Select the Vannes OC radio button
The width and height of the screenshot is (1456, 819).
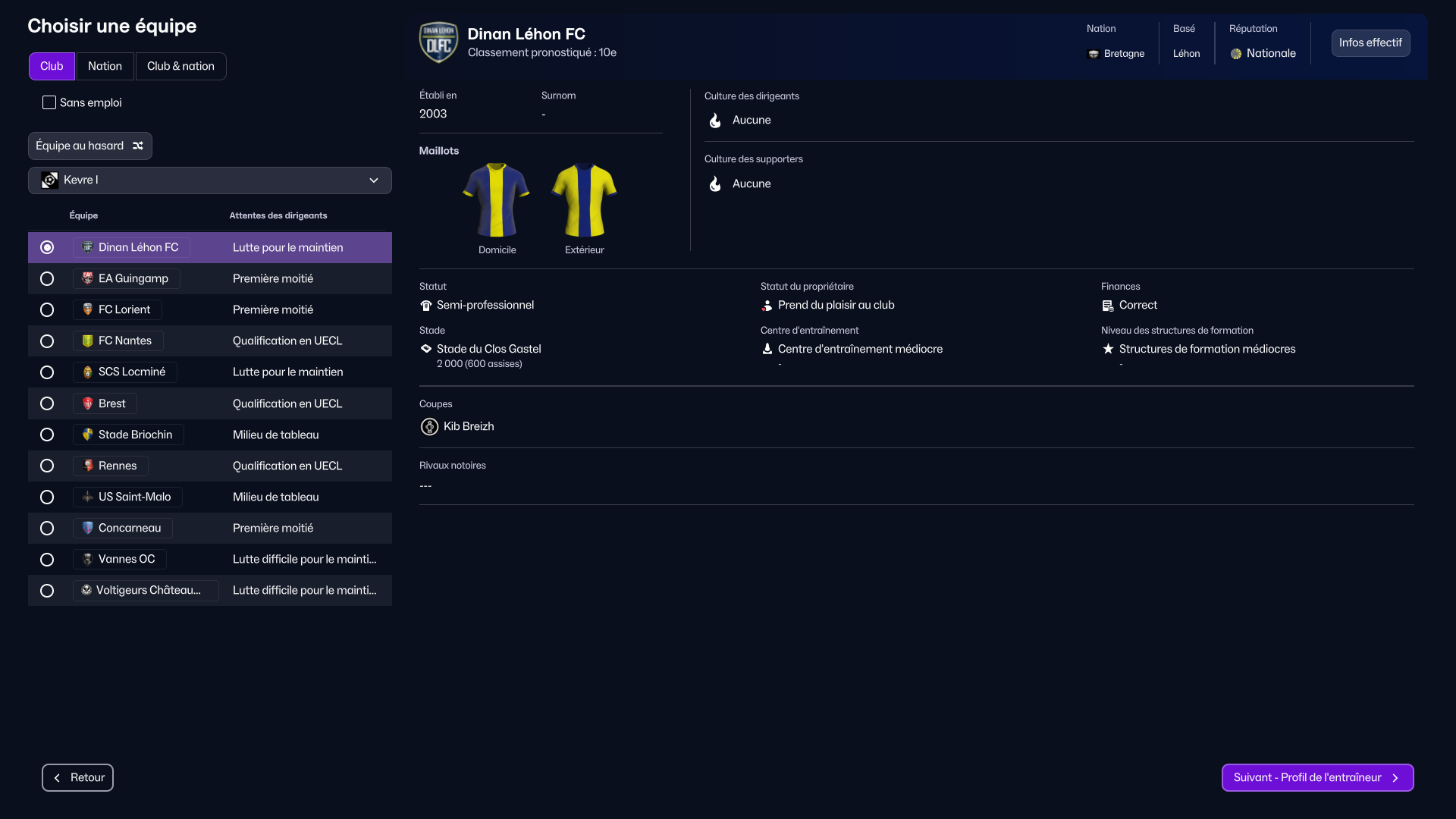(x=47, y=560)
